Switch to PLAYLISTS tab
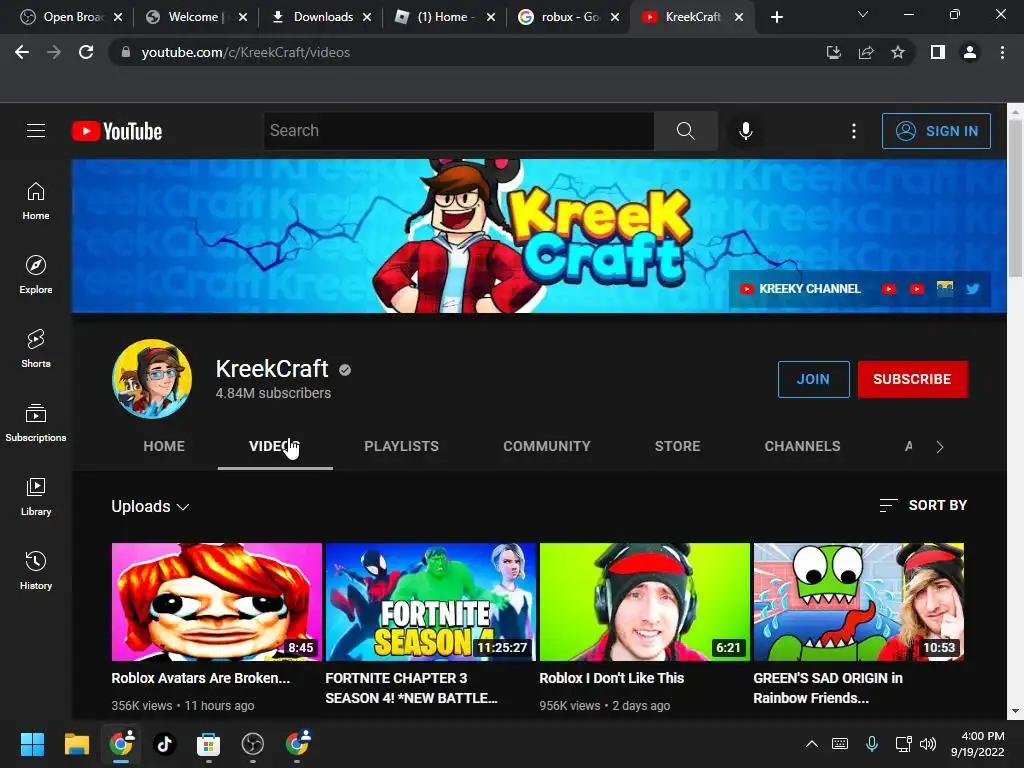Image resolution: width=1024 pixels, height=768 pixels. 402,447
